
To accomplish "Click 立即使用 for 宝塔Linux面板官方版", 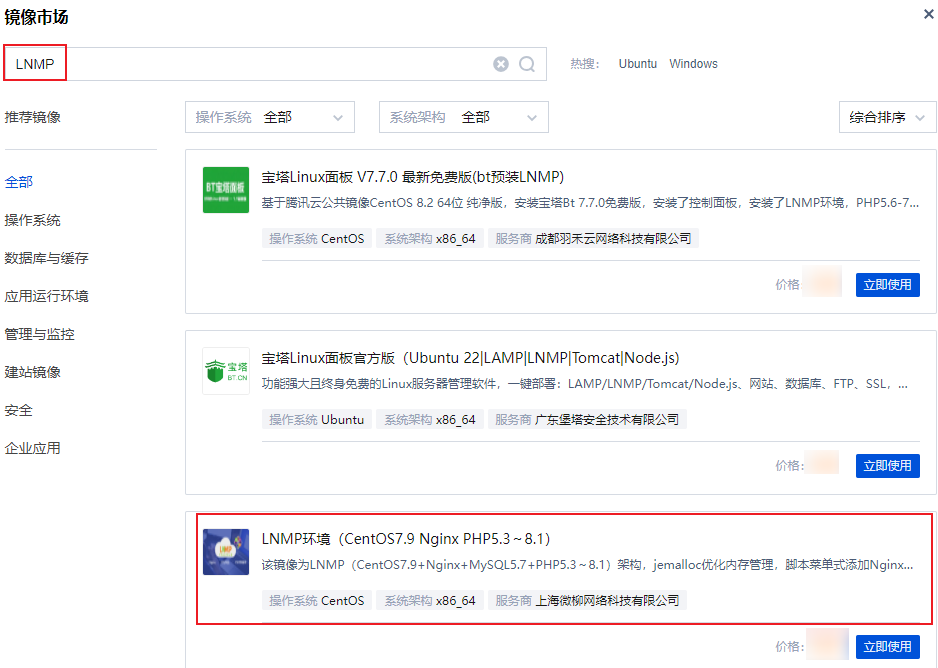I will (x=887, y=466).
